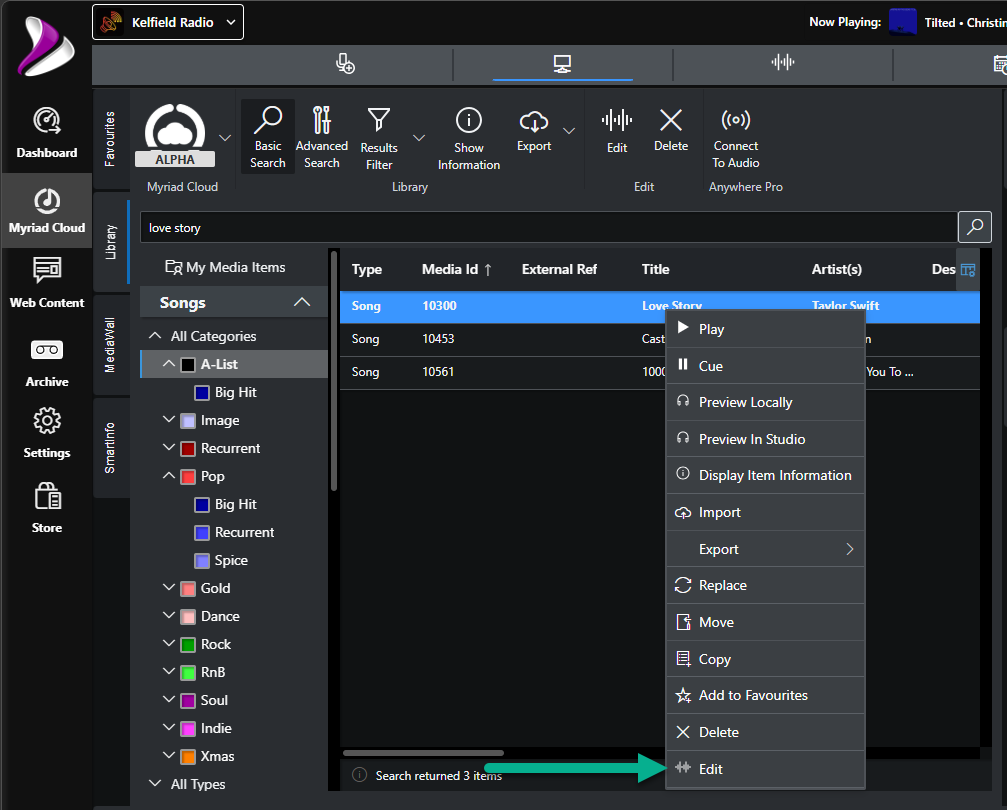Open the Dashboard section
This screenshot has width=1007, height=810.
[46, 132]
